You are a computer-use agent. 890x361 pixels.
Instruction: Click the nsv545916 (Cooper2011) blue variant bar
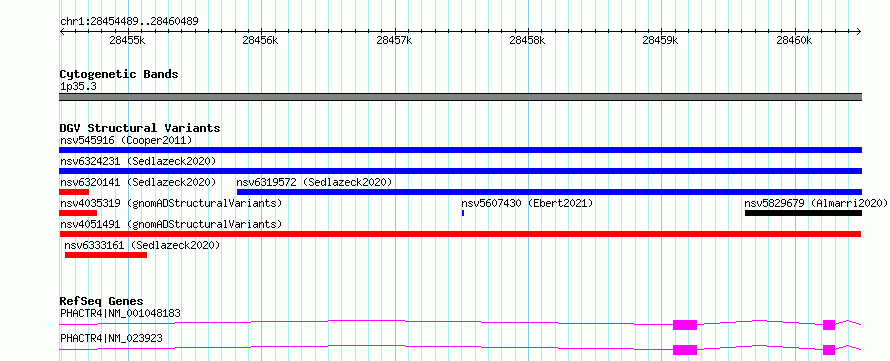coord(460,150)
